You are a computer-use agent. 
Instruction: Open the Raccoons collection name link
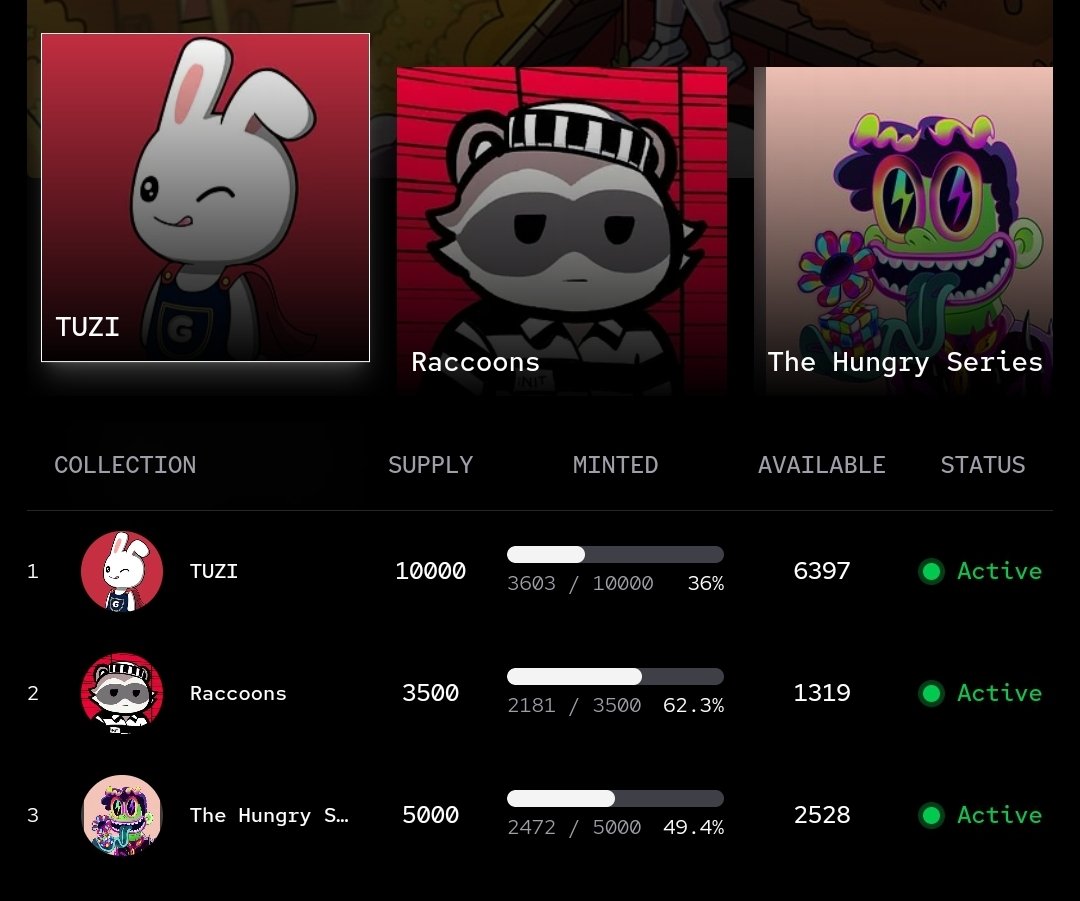pyautogui.click(x=238, y=693)
